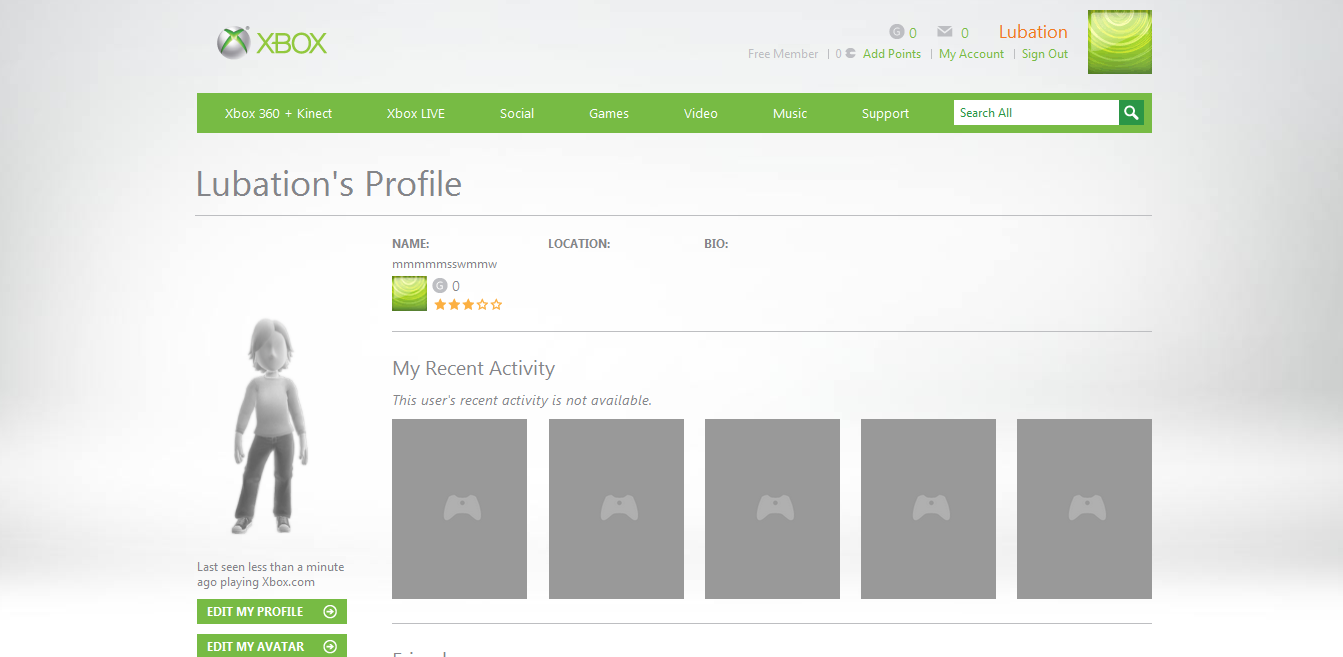Click the Edit My Avatar button
Image resolution: width=1343 pixels, height=657 pixels.
272,646
